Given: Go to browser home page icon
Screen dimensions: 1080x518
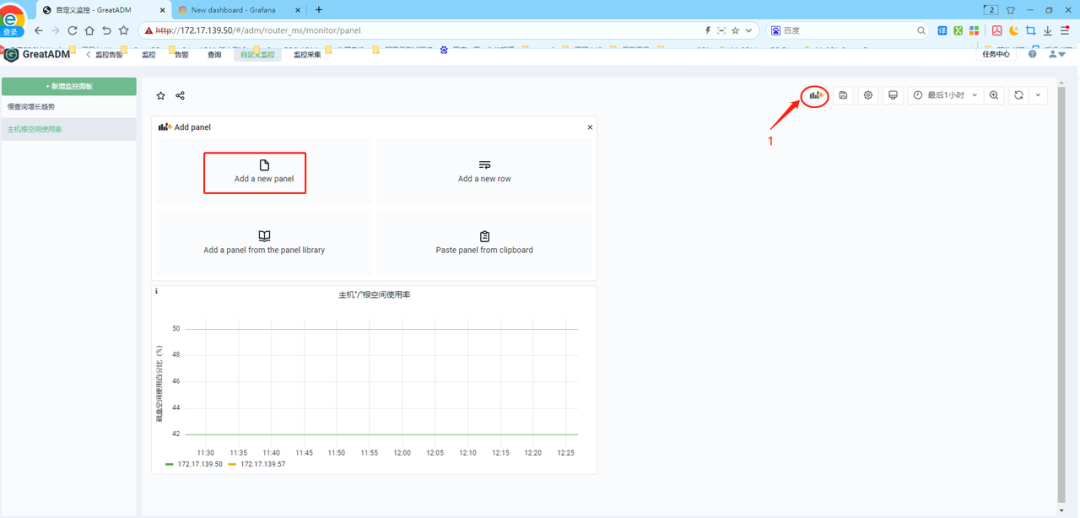Looking at the screenshot, I should (90, 30).
